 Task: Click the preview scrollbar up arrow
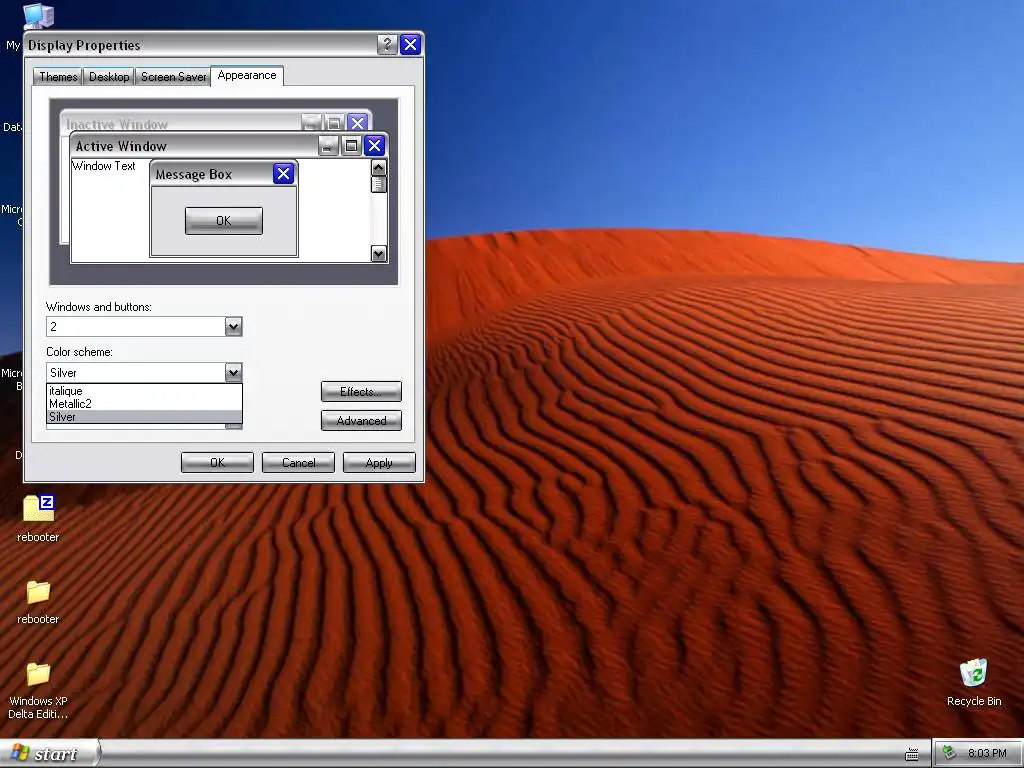click(379, 168)
